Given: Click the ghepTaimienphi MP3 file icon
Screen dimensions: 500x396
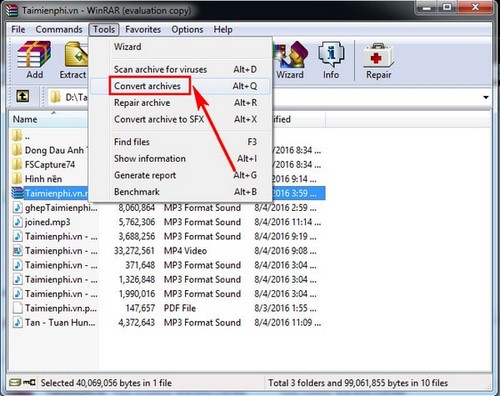Looking at the screenshot, I should 17,207.
